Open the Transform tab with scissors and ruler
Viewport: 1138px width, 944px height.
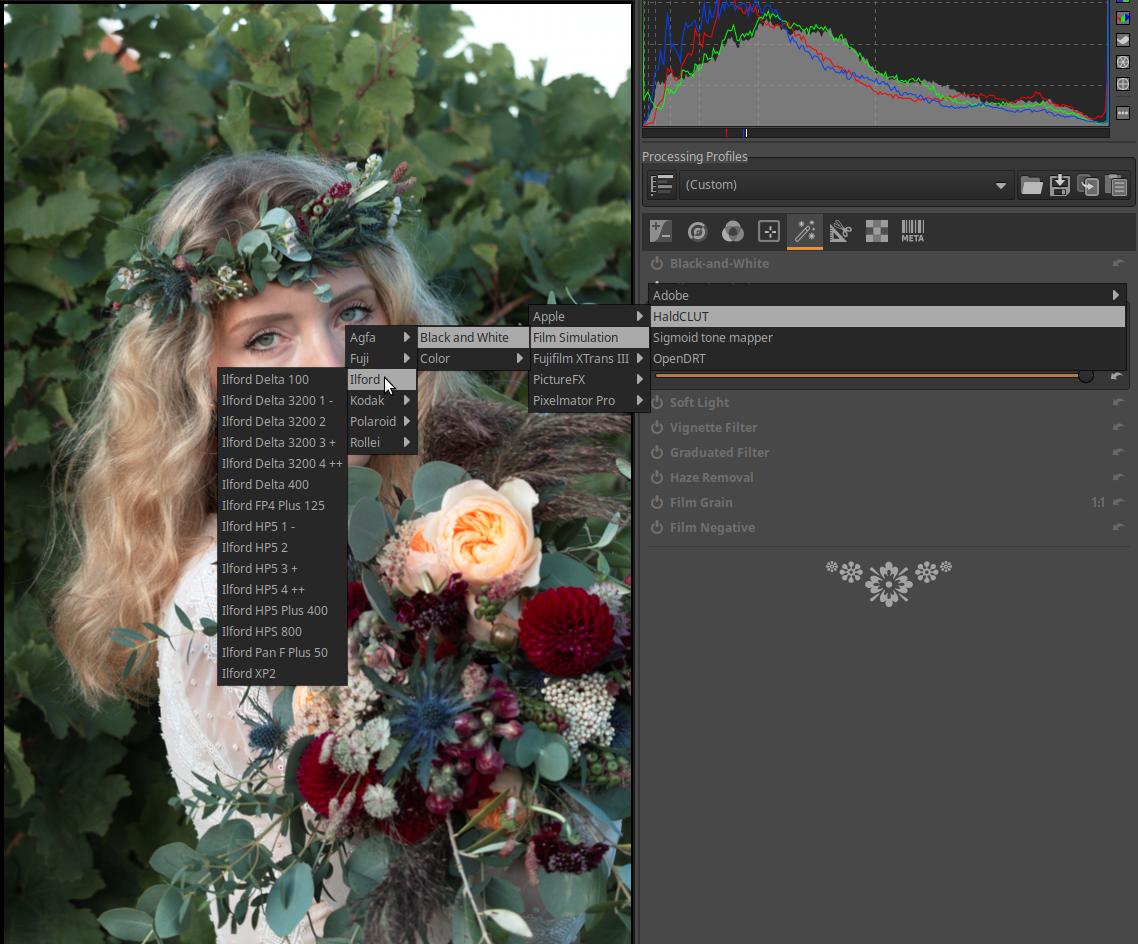(840, 232)
